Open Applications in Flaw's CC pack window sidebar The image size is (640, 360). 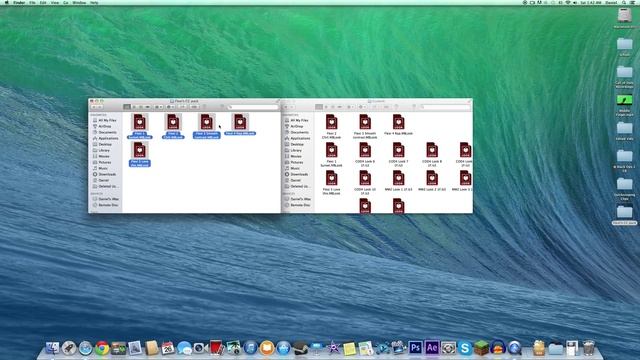point(105,138)
